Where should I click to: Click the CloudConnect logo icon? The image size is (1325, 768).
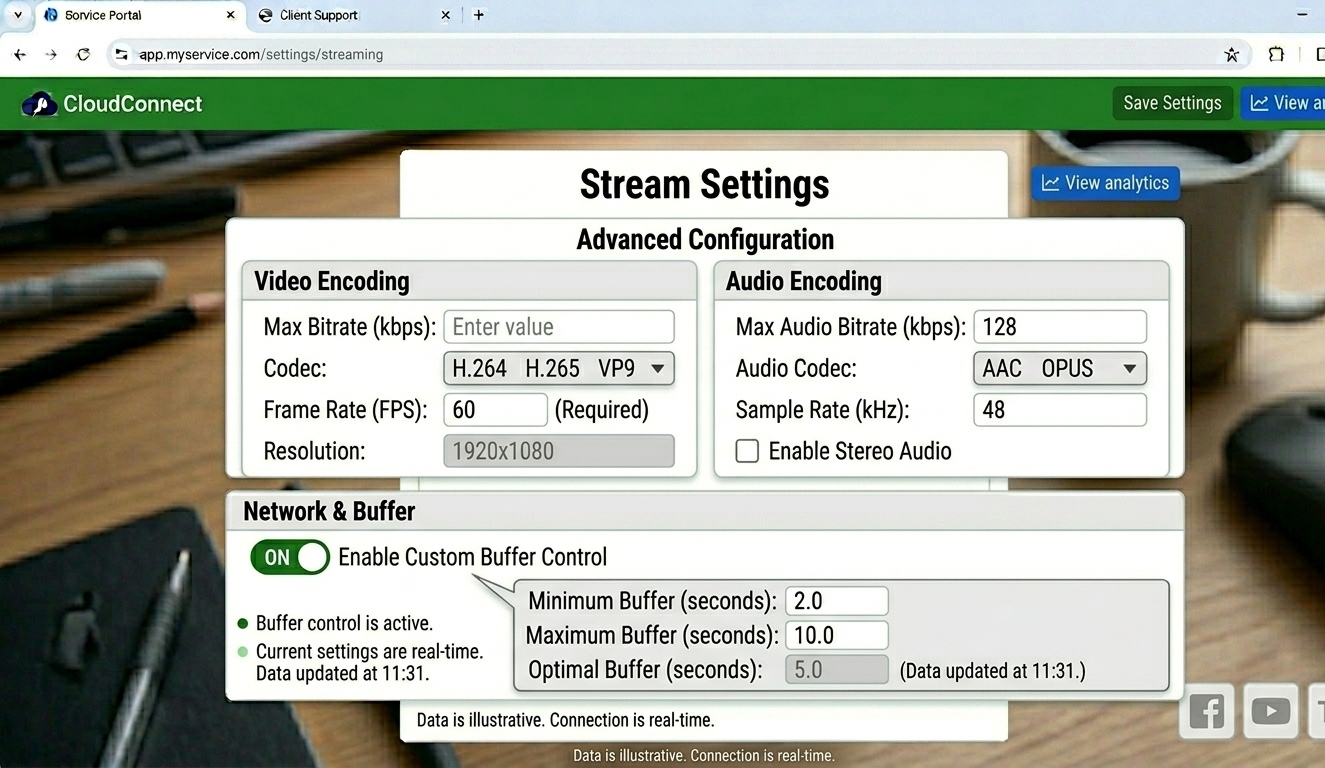(x=40, y=104)
